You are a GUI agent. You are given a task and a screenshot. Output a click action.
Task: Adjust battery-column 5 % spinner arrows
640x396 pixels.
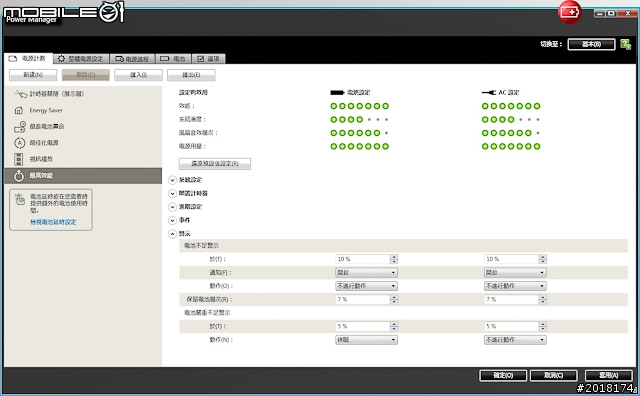tap(394, 326)
